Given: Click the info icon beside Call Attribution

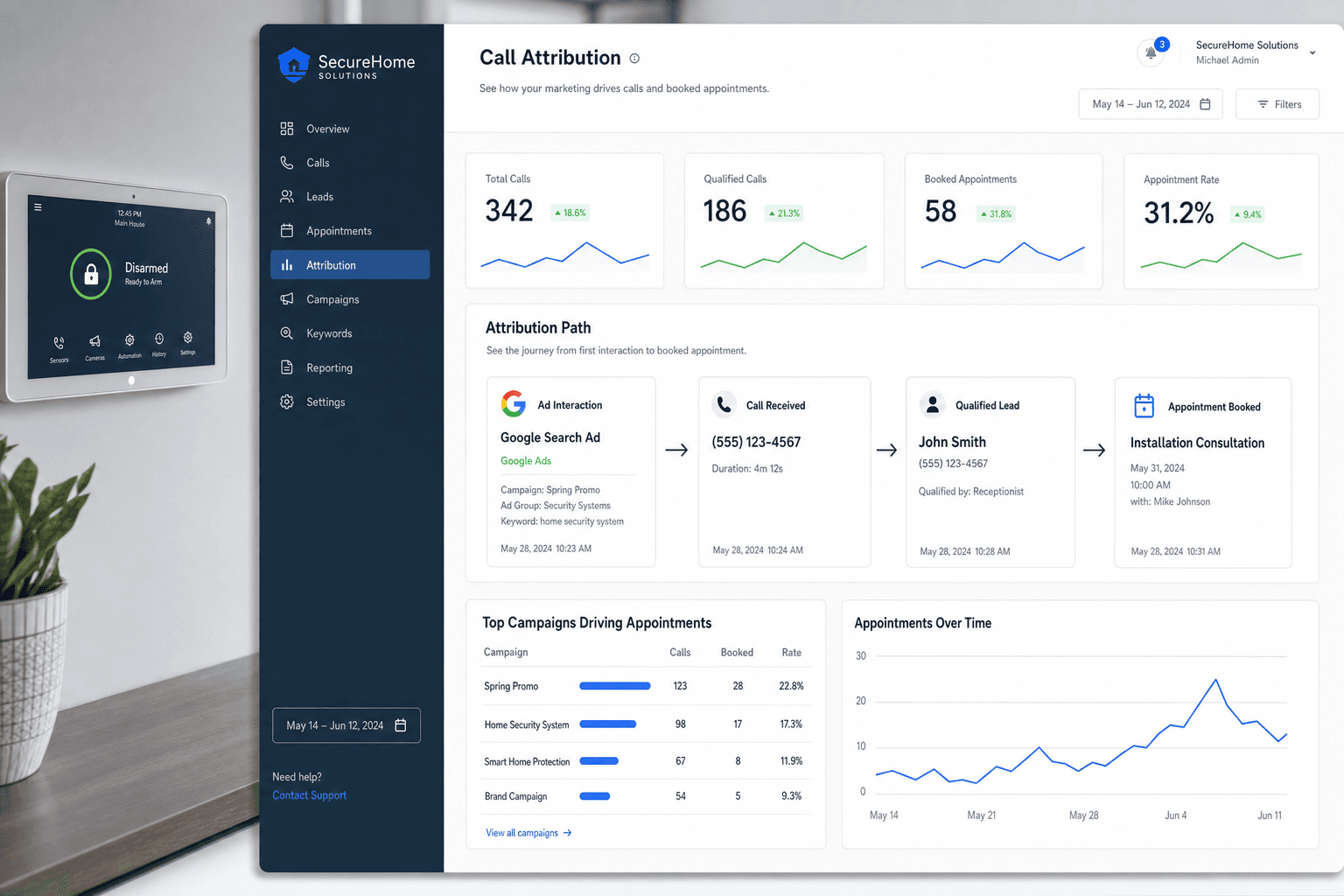Looking at the screenshot, I should click(634, 59).
